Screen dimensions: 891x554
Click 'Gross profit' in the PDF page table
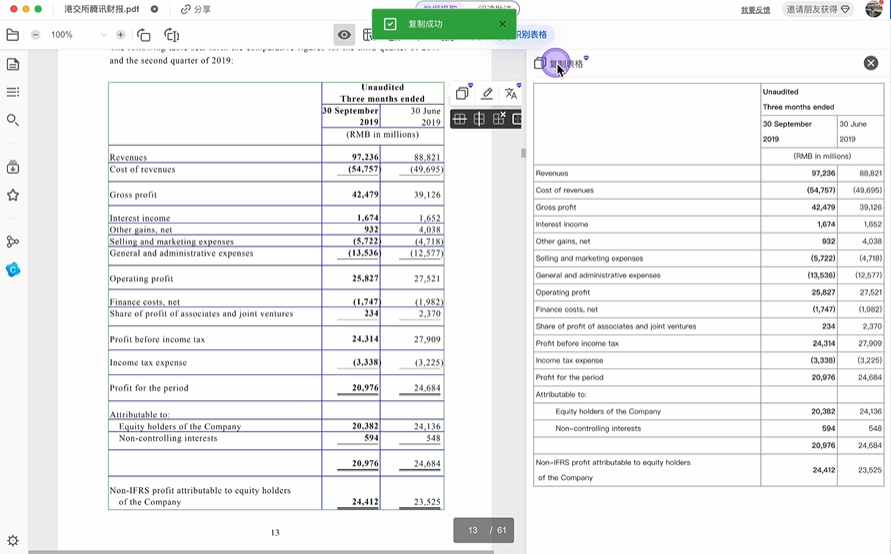(x=133, y=194)
